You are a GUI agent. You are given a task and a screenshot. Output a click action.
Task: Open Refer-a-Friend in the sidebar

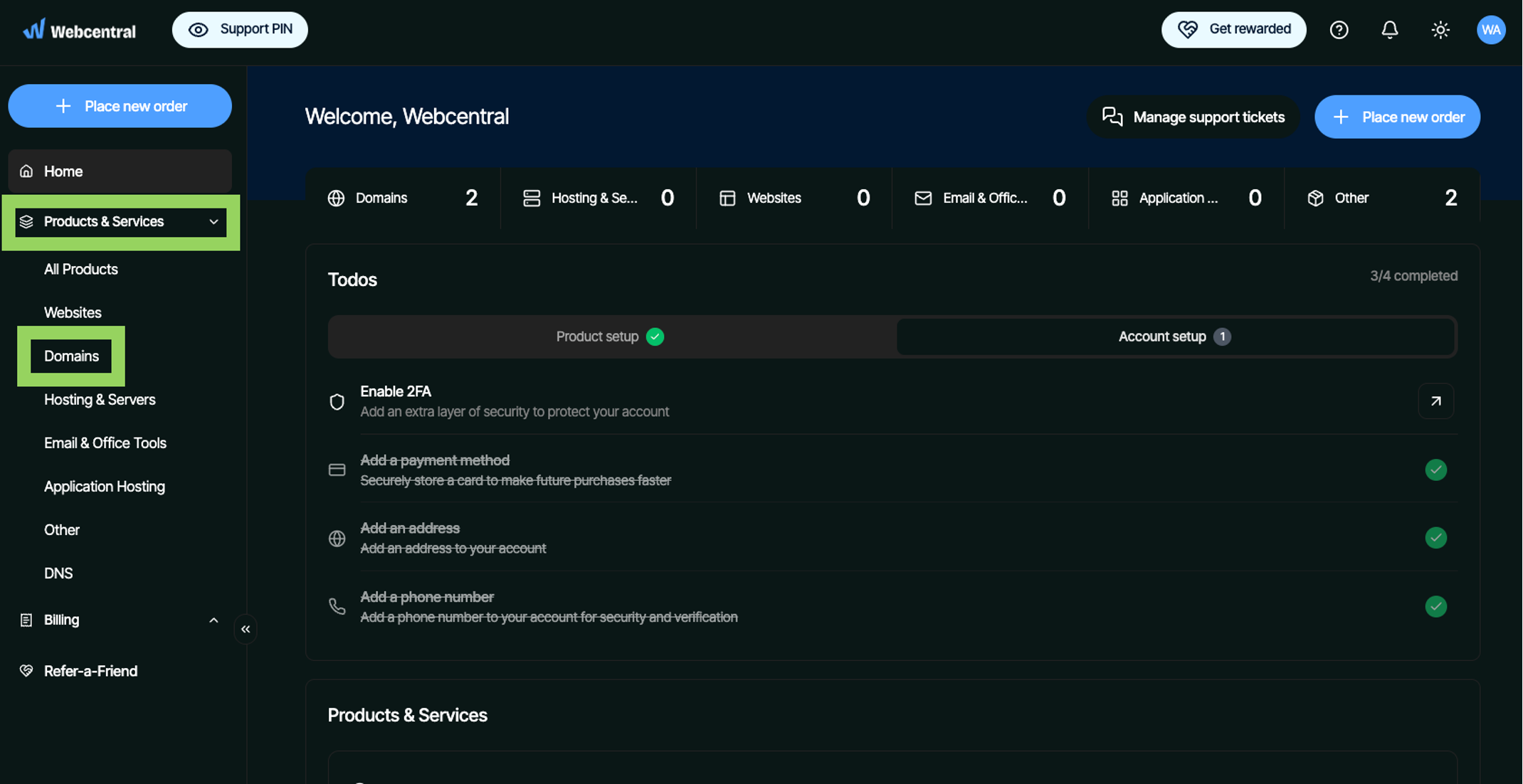90,671
